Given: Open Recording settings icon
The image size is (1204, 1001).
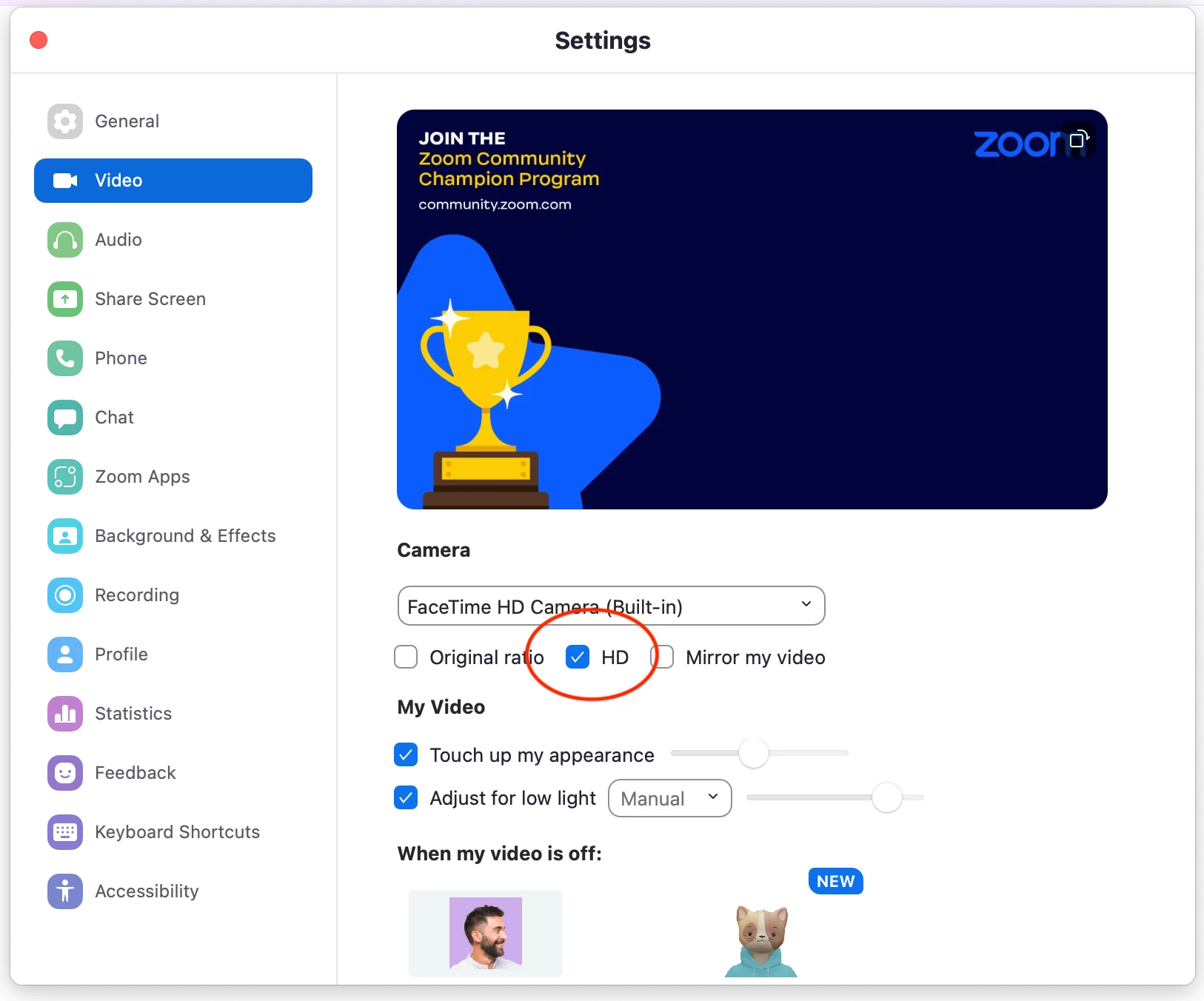Looking at the screenshot, I should 65,595.
